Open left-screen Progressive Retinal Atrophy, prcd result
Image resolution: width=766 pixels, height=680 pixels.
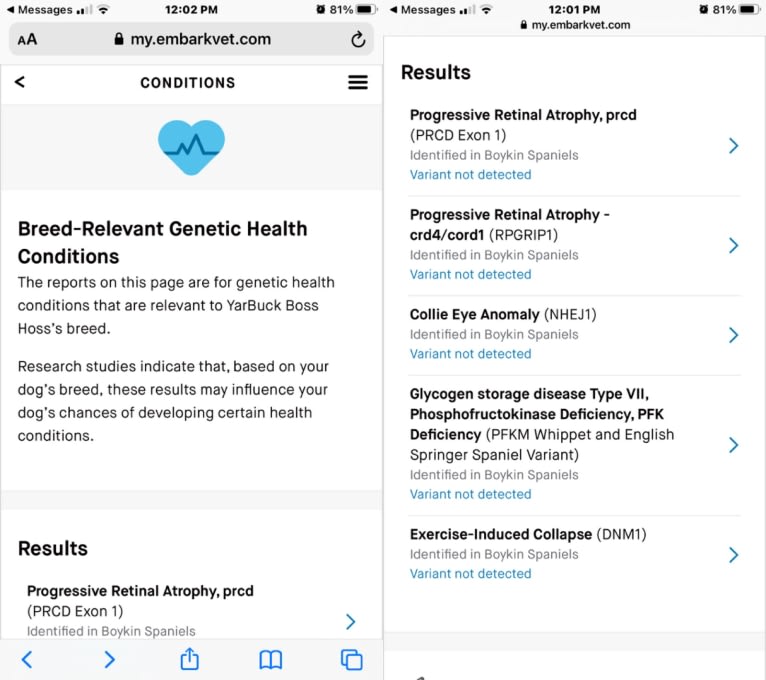[x=192, y=611]
